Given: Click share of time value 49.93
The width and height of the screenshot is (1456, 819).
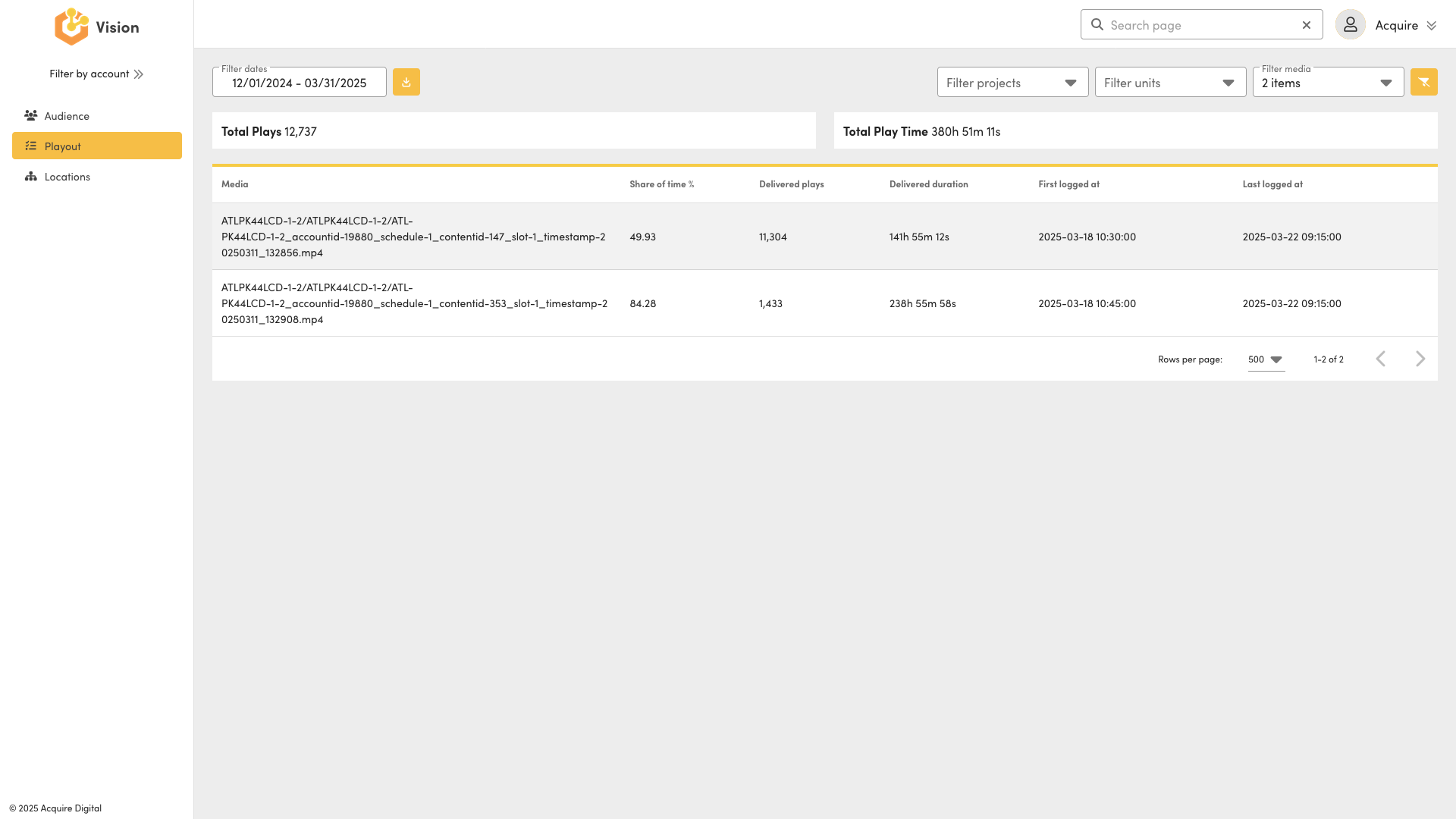Looking at the screenshot, I should point(643,237).
